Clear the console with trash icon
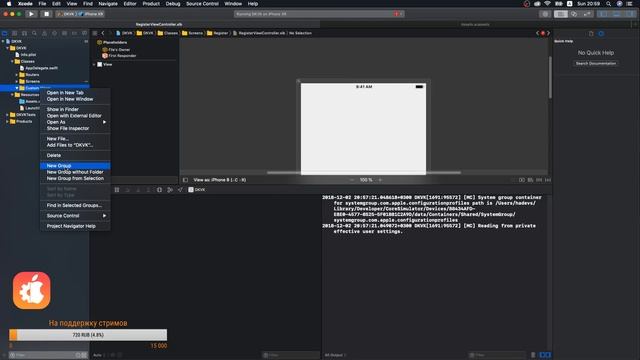The height and width of the screenshot is (360, 640). coord(533,355)
